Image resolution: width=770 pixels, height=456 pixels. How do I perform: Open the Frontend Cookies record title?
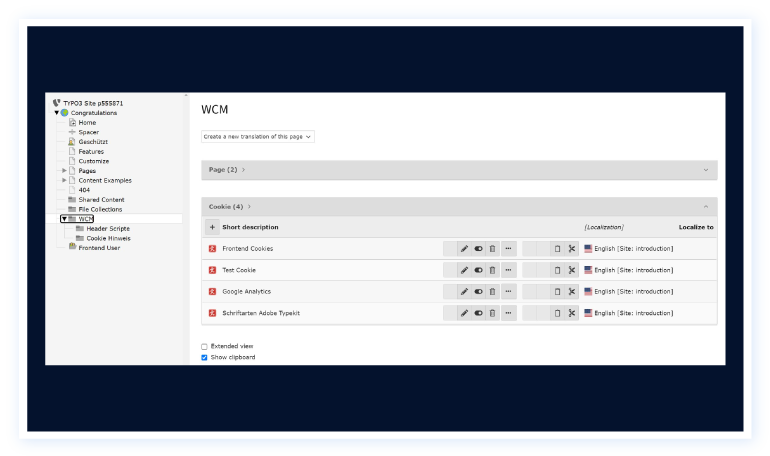[248, 249]
